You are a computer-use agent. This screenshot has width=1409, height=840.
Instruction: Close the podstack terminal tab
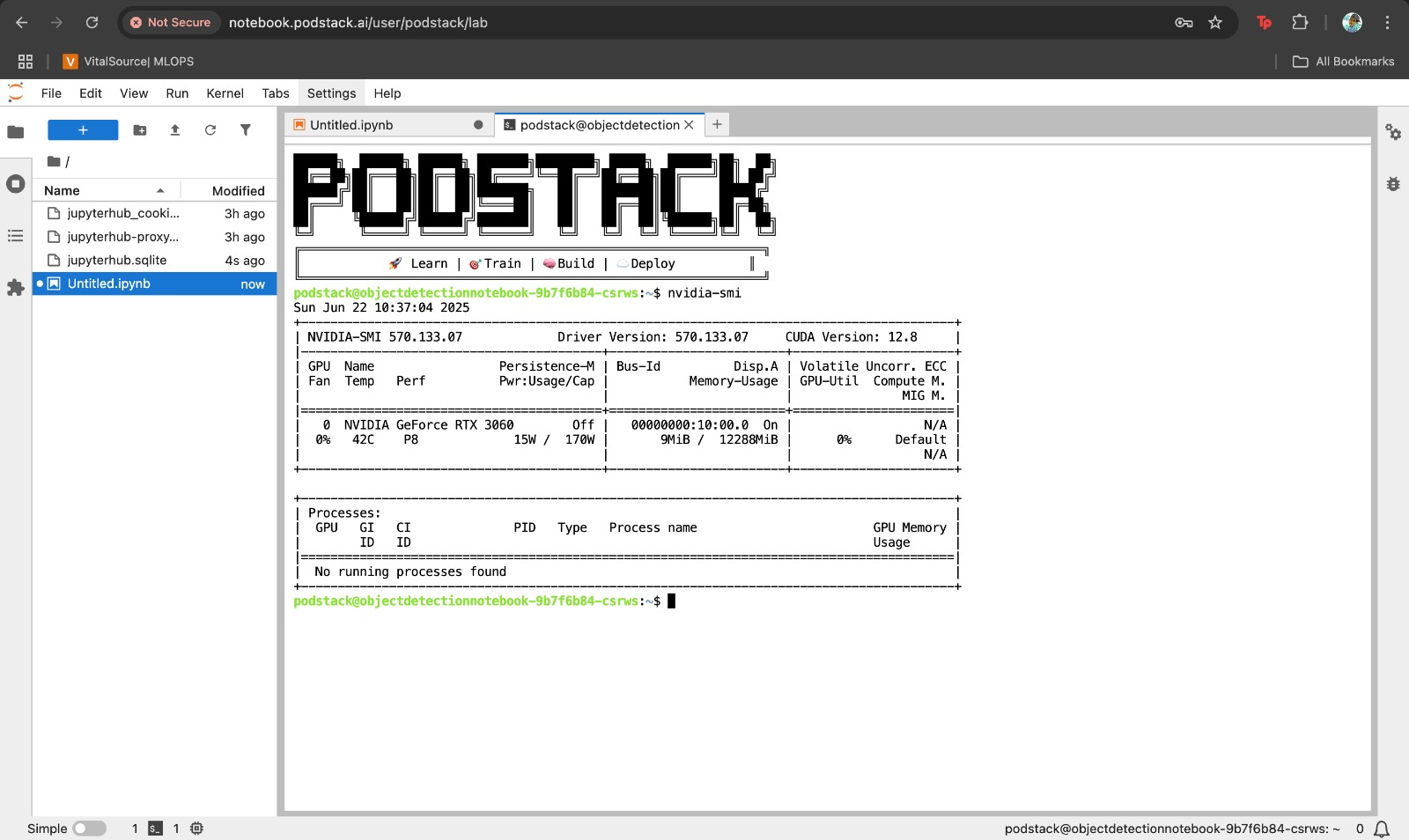tap(689, 125)
